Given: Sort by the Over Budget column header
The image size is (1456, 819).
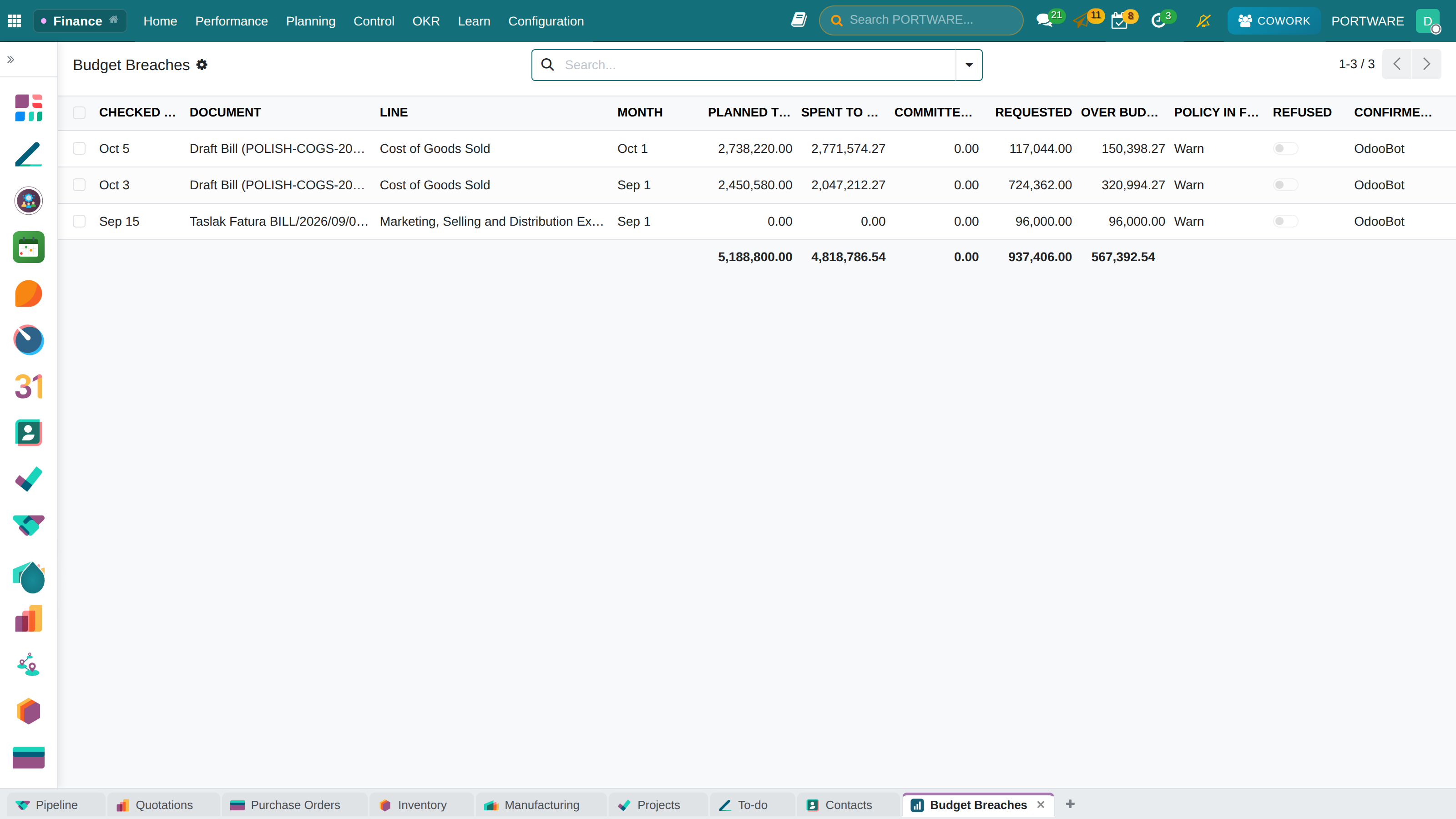Looking at the screenshot, I should tap(1119, 112).
